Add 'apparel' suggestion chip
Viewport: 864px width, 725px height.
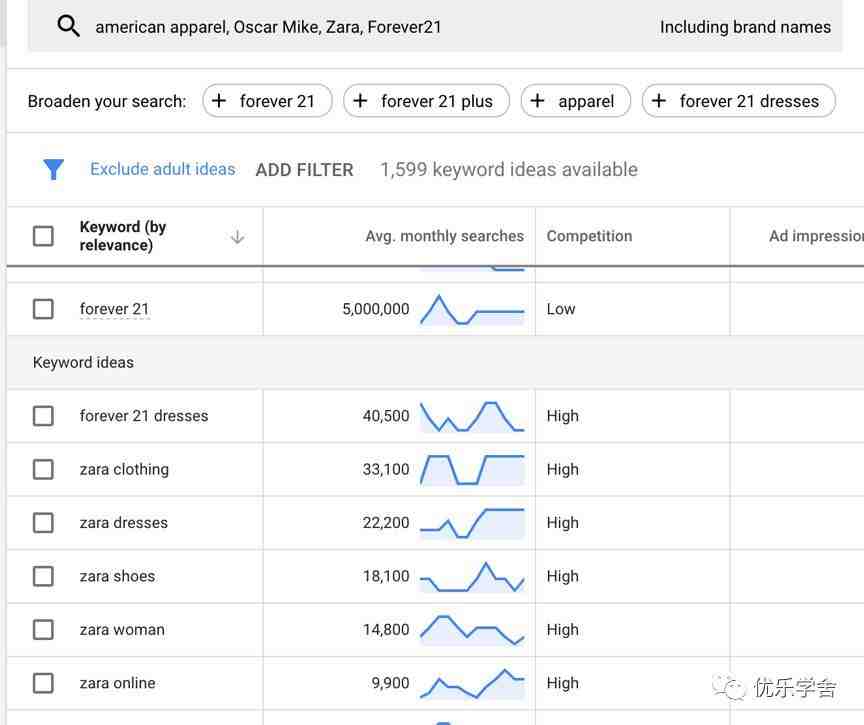click(x=575, y=101)
